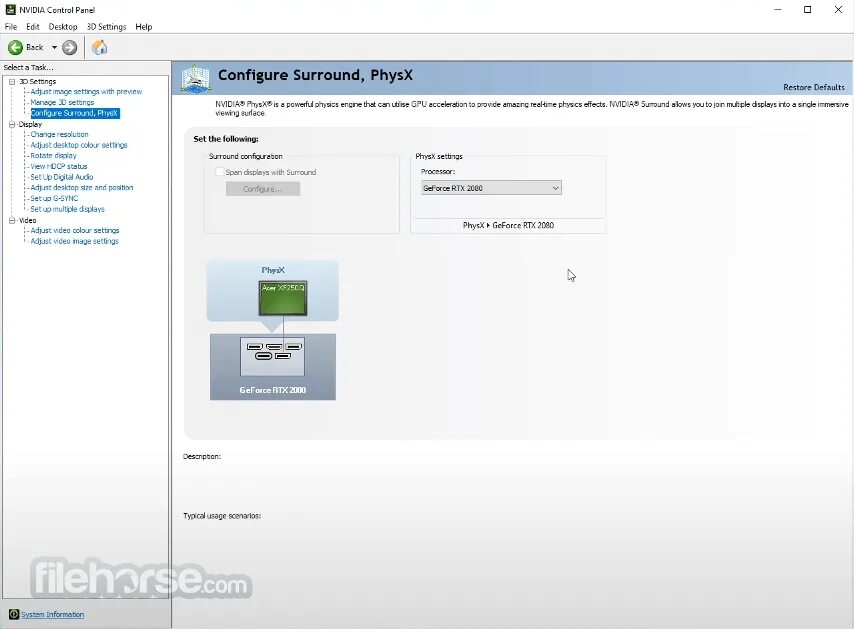Click the Configure Surround PhysX header icon
854x629 pixels.
(195, 78)
